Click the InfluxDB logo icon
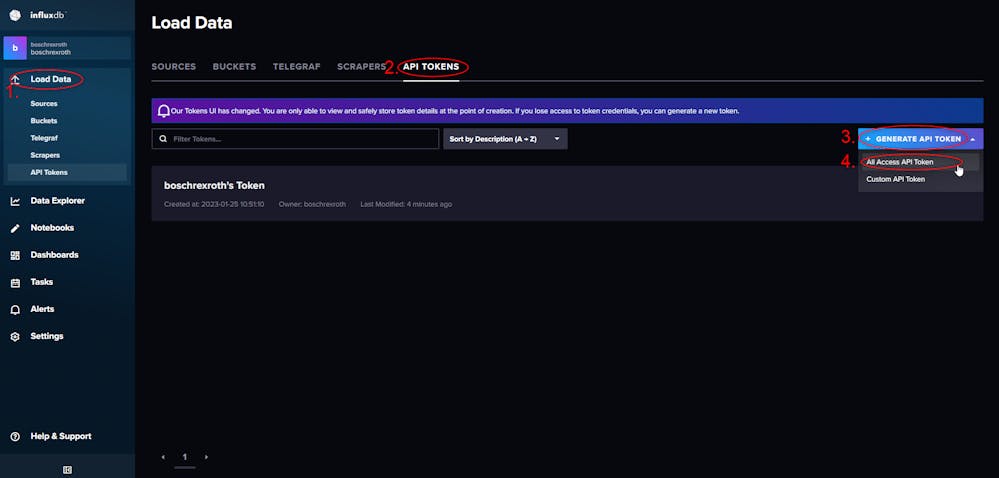The height and width of the screenshot is (478, 999). tap(15, 15)
